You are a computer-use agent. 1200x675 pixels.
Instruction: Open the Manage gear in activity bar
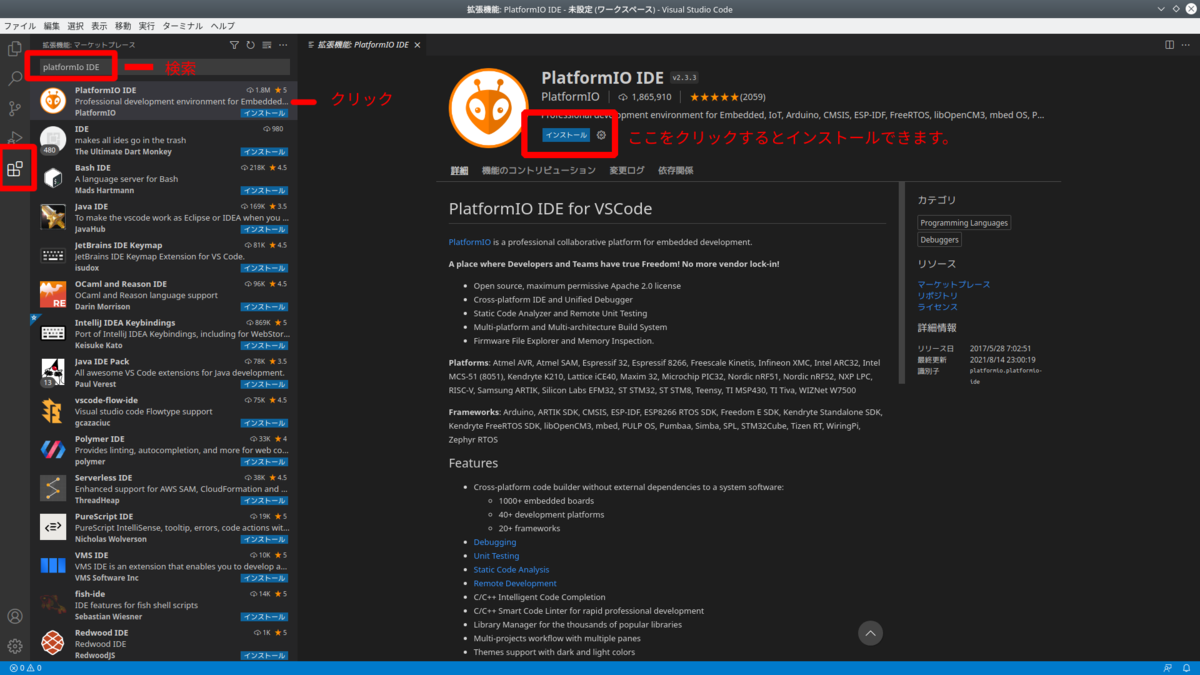pyautogui.click(x=15, y=647)
